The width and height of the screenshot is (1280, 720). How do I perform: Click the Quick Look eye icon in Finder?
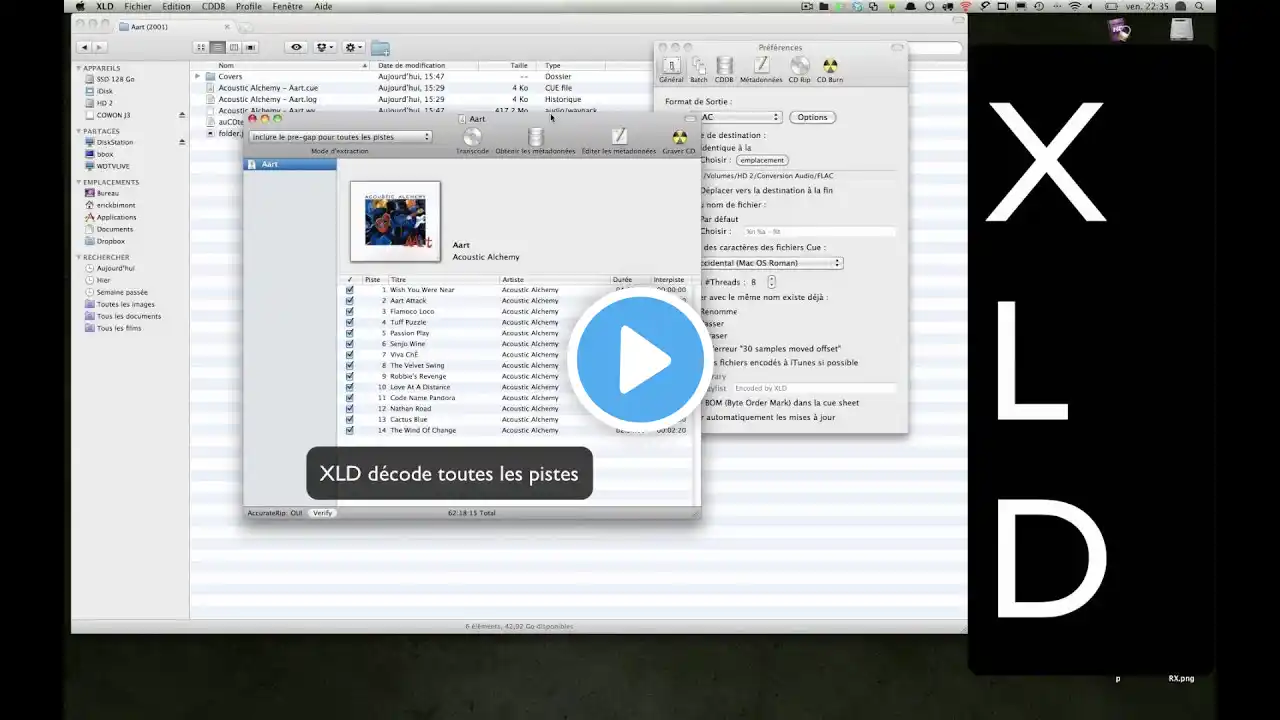[296, 47]
